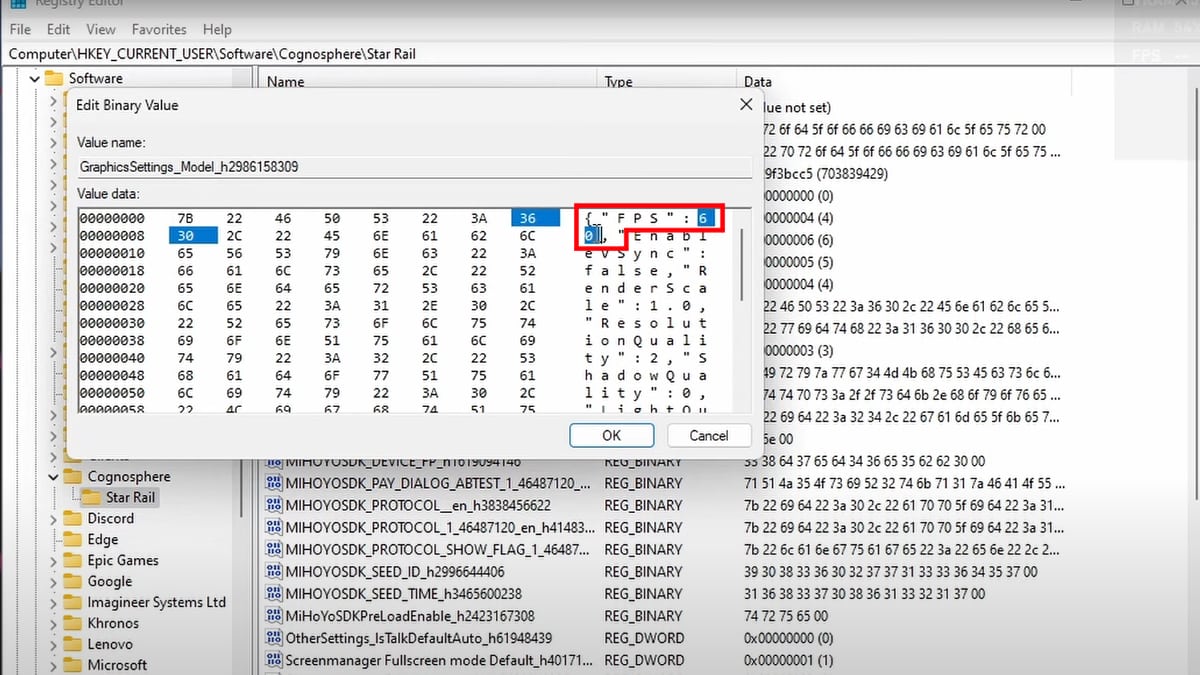Open the Favorites menu
This screenshot has width=1200, height=675.
[x=159, y=30]
